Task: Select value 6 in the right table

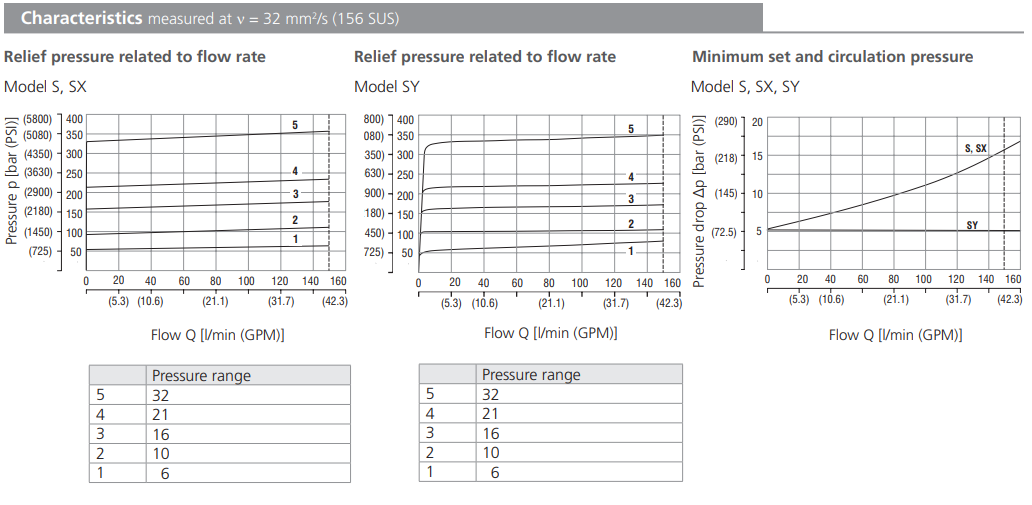Action: (494, 472)
